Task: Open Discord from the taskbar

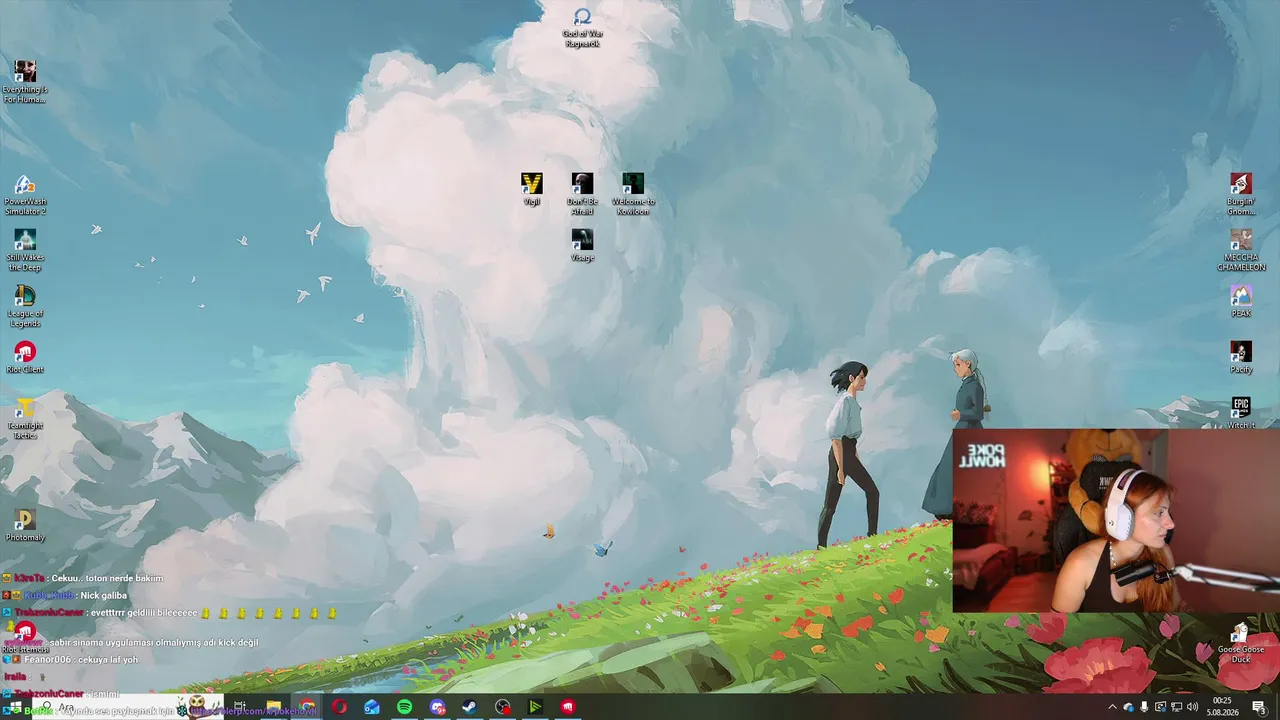Action: (x=437, y=707)
